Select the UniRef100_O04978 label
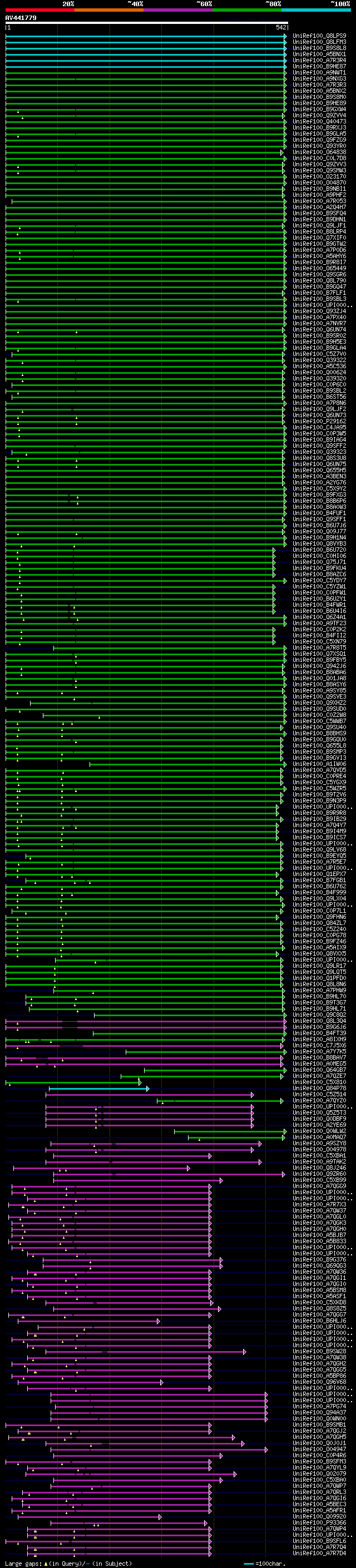356x1568 pixels. tap(319, 1150)
